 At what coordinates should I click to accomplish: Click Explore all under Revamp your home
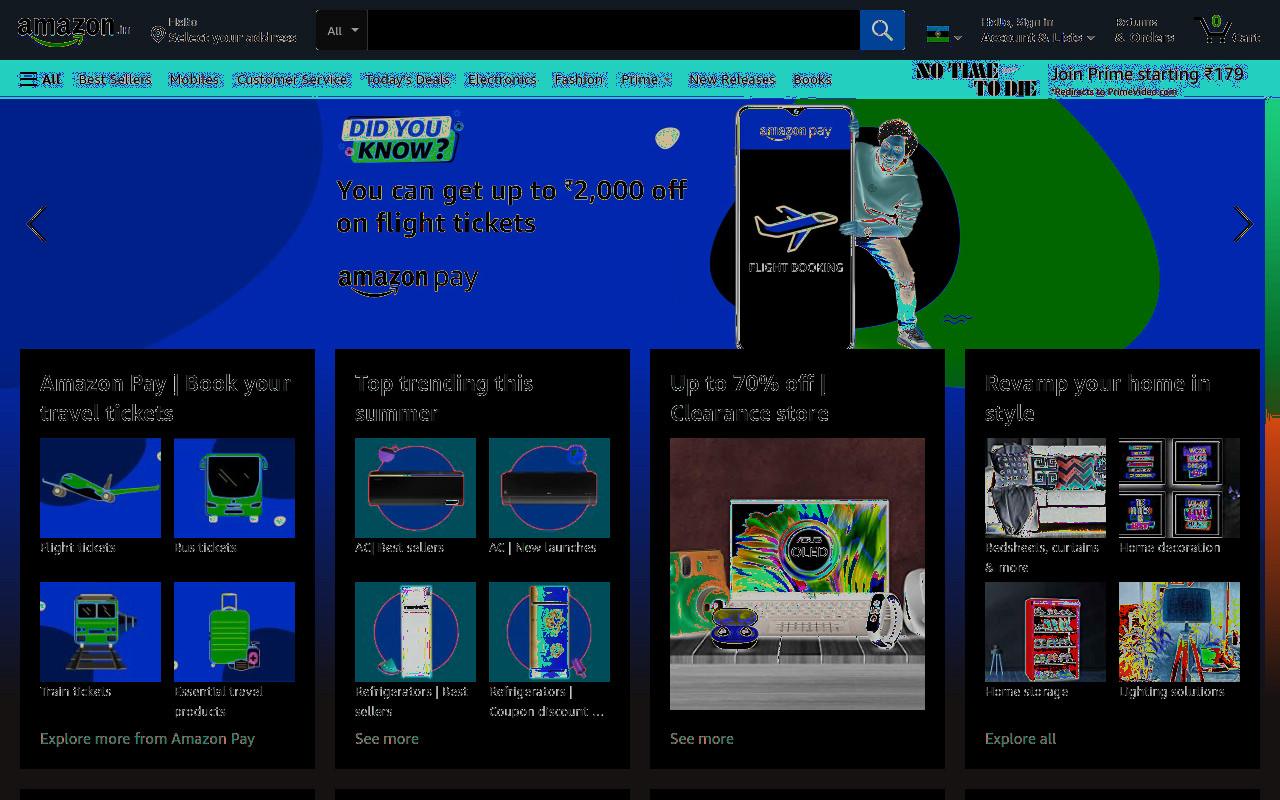[x=1020, y=738]
